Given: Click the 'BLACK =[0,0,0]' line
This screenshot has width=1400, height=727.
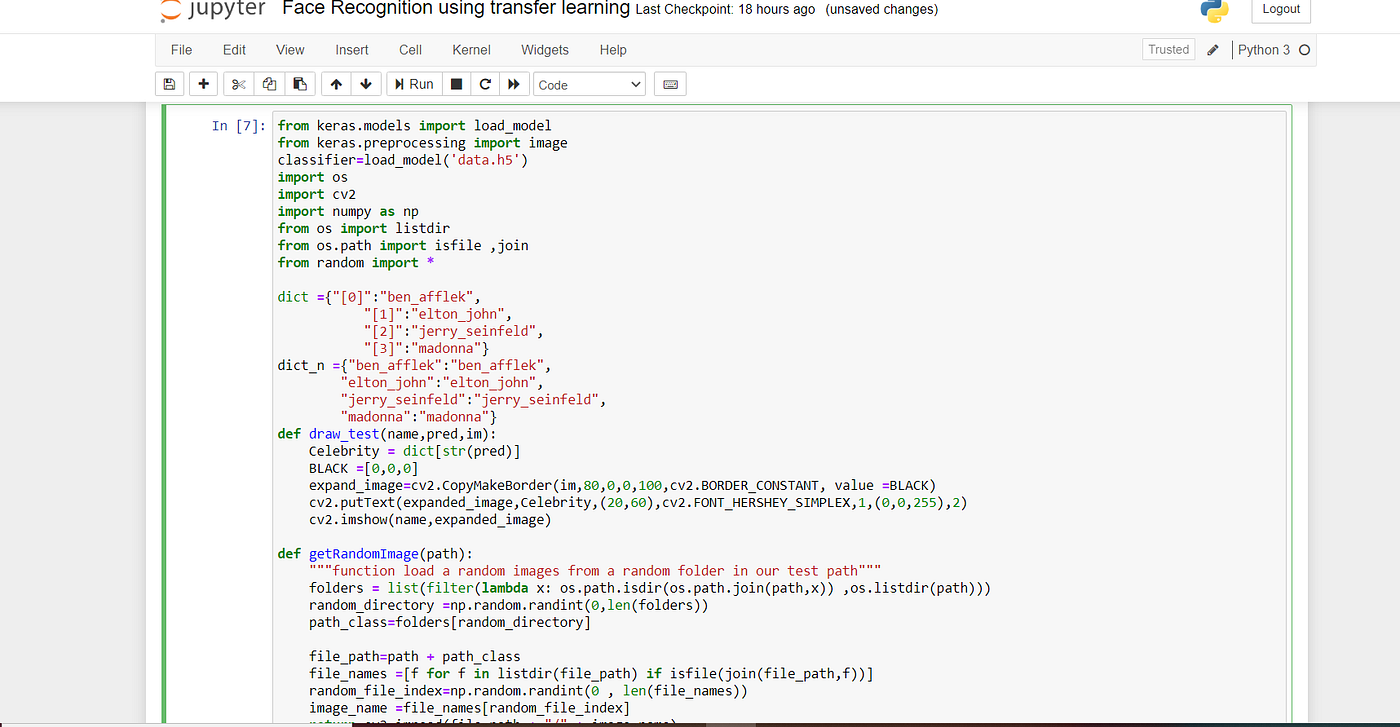Looking at the screenshot, I should (364, 468).
